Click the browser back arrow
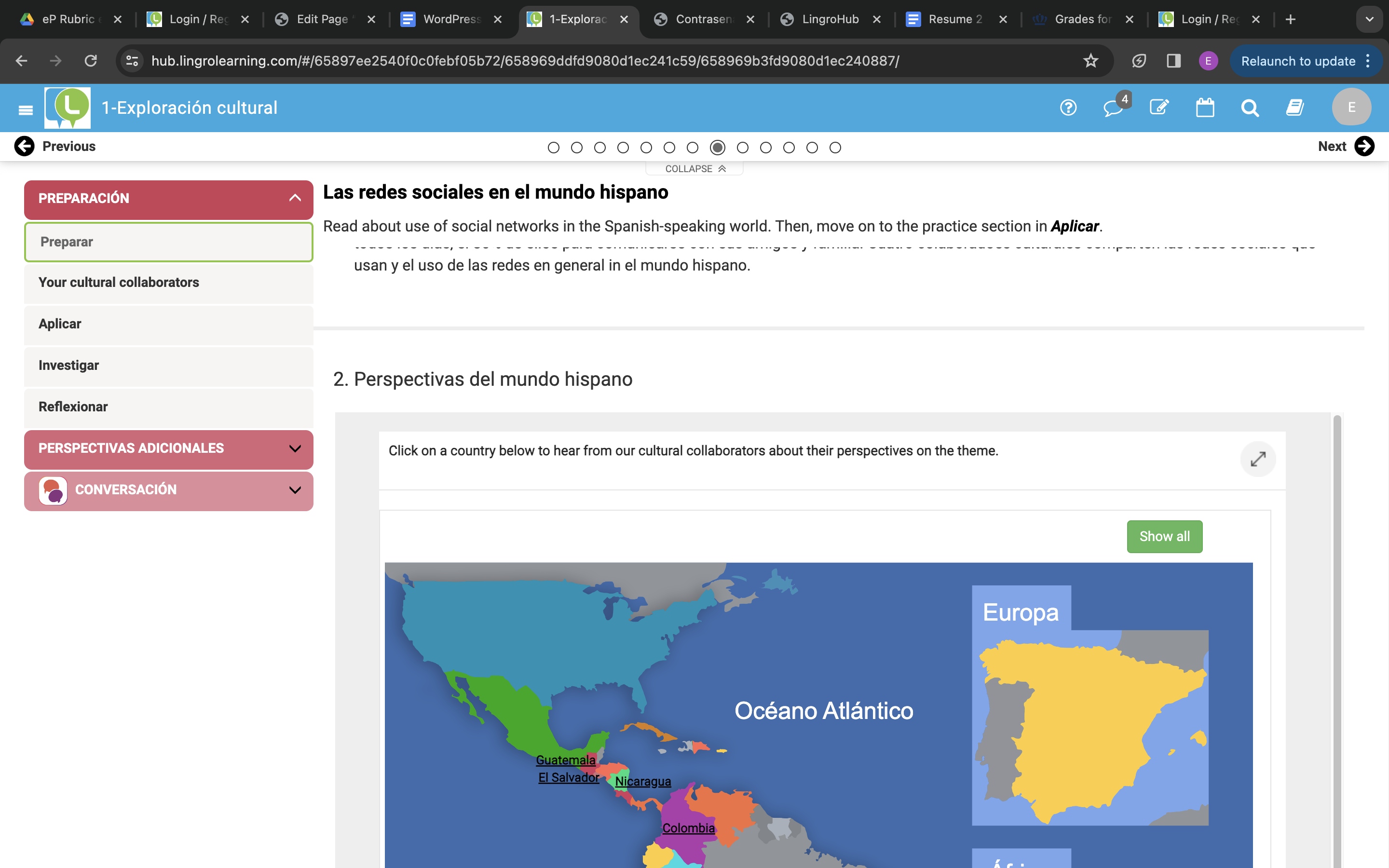 click(x=22, y=61)
